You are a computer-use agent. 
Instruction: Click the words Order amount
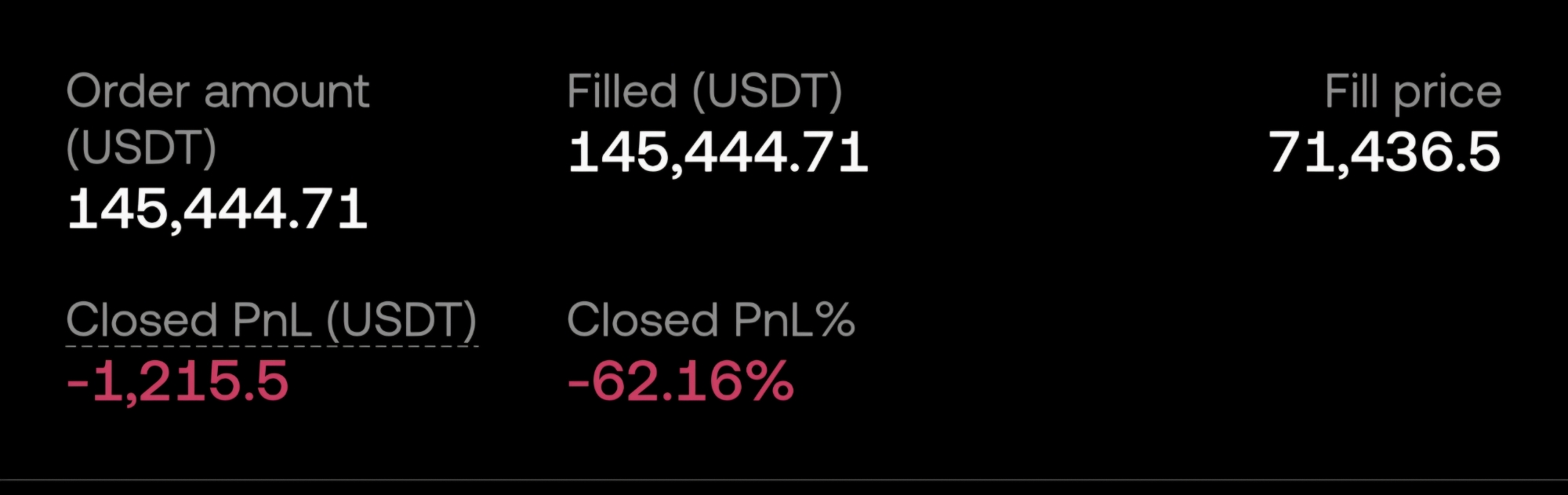pos(218,91)
